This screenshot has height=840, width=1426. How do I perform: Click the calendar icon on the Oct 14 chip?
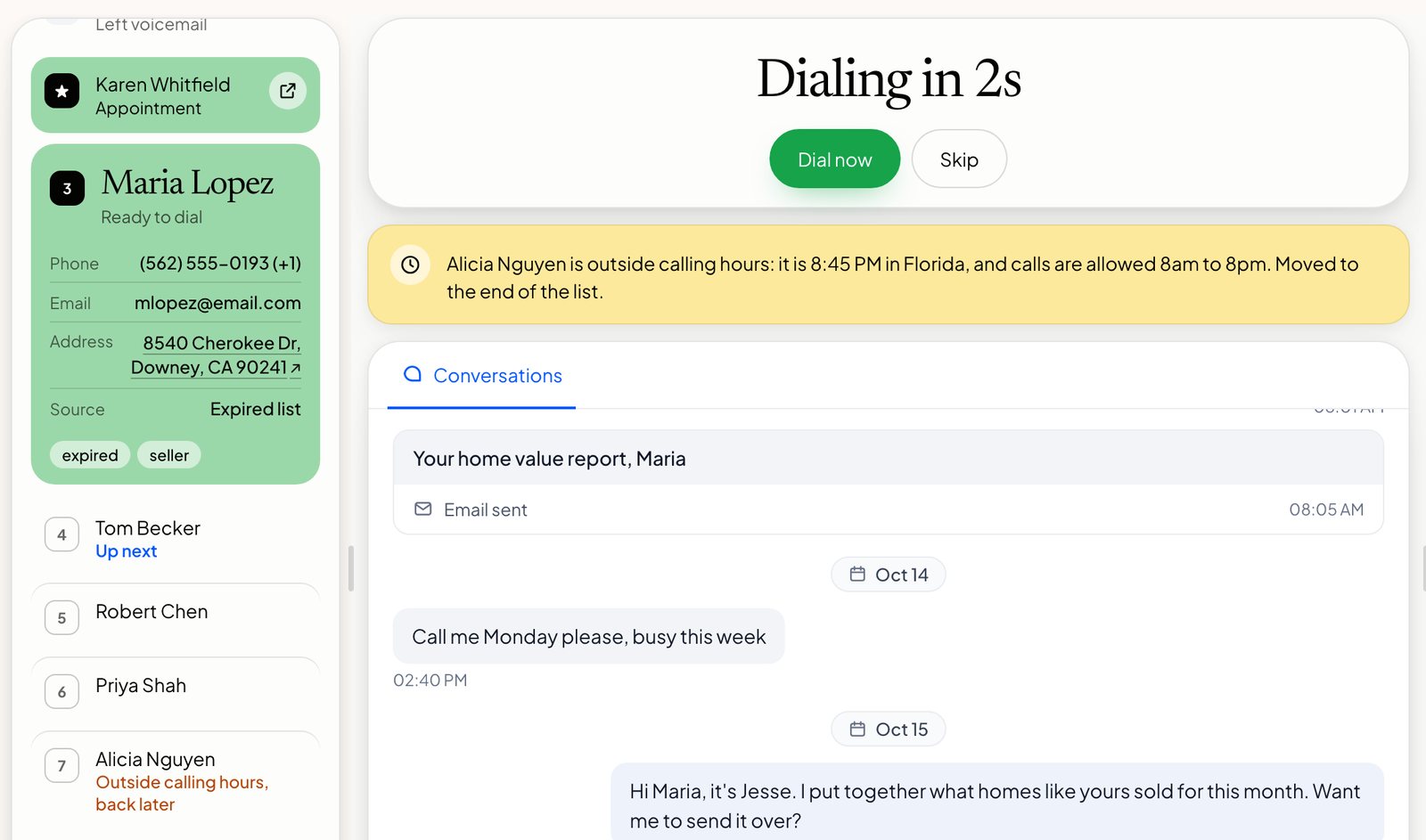(857, 575)
